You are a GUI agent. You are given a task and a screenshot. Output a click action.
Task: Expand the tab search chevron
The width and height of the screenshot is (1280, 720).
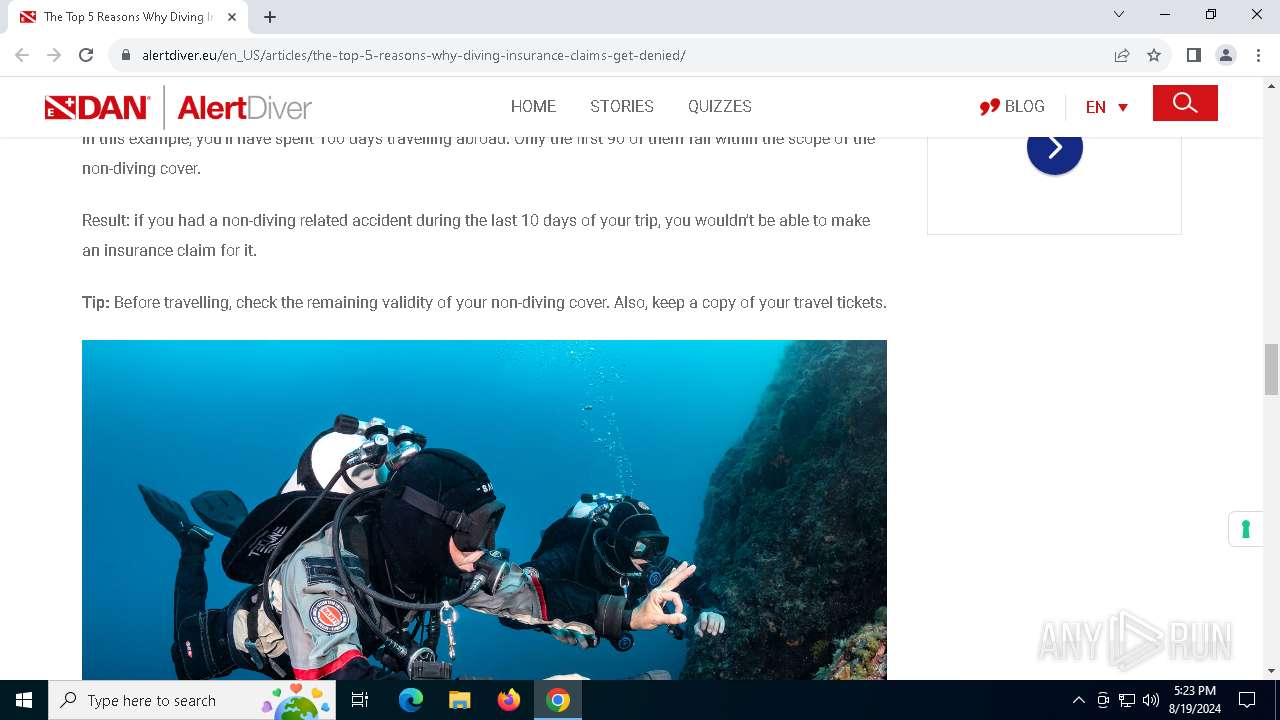tap(1119, 15)
